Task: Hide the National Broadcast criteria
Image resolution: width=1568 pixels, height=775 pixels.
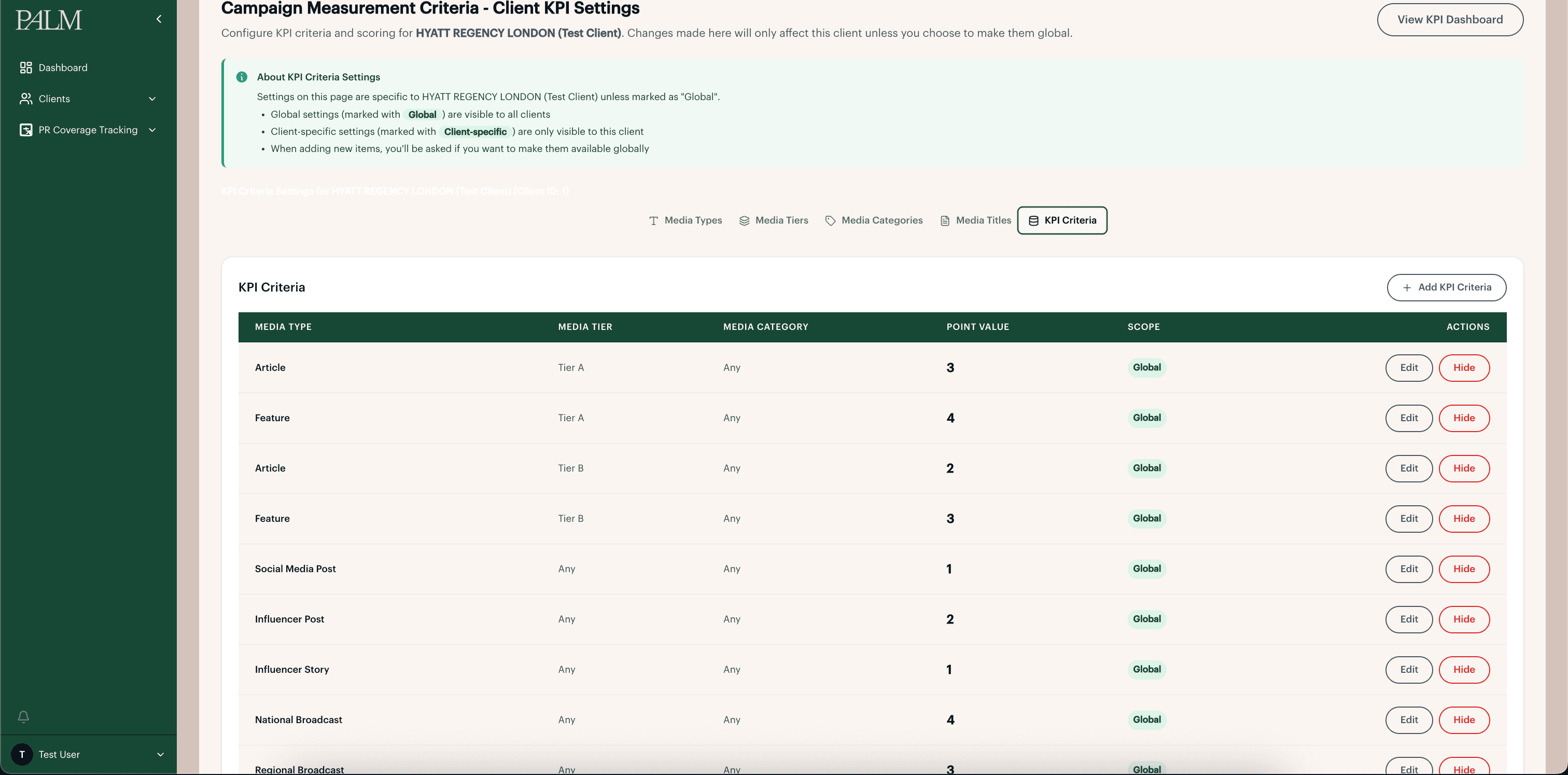Action: 1464,719
